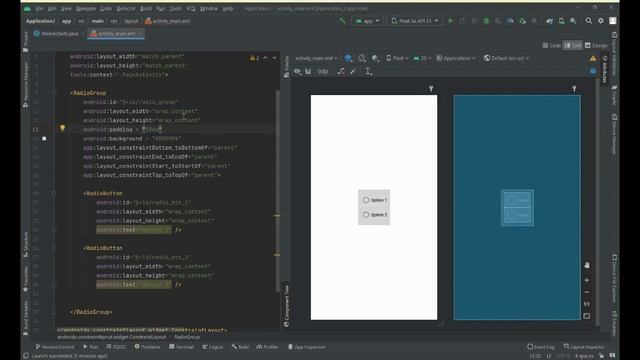Open the Profiler gauge icon in the main toolbar
Screen dimensions: 640x360
510,21
